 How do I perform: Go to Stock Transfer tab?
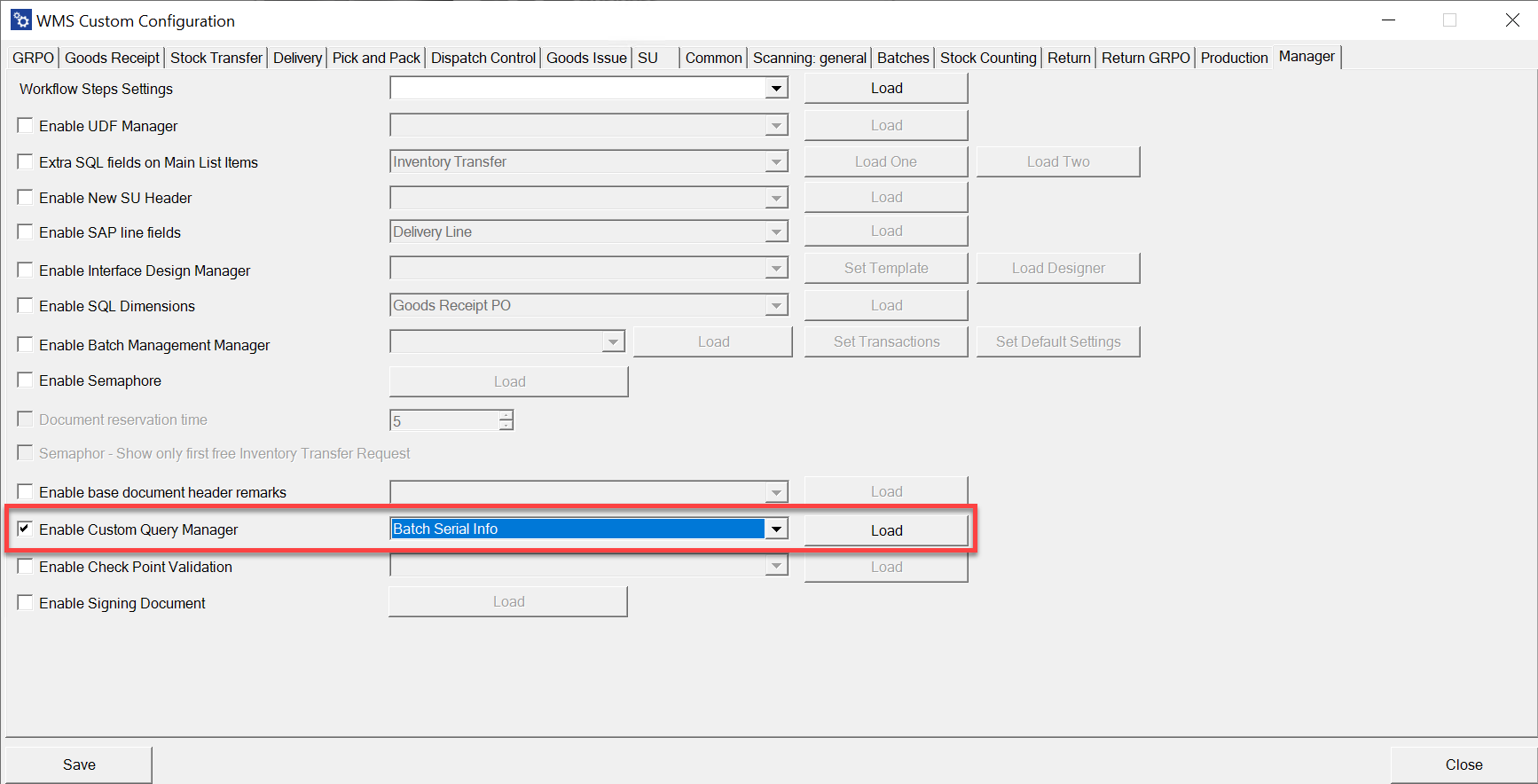tap(216, 58)
